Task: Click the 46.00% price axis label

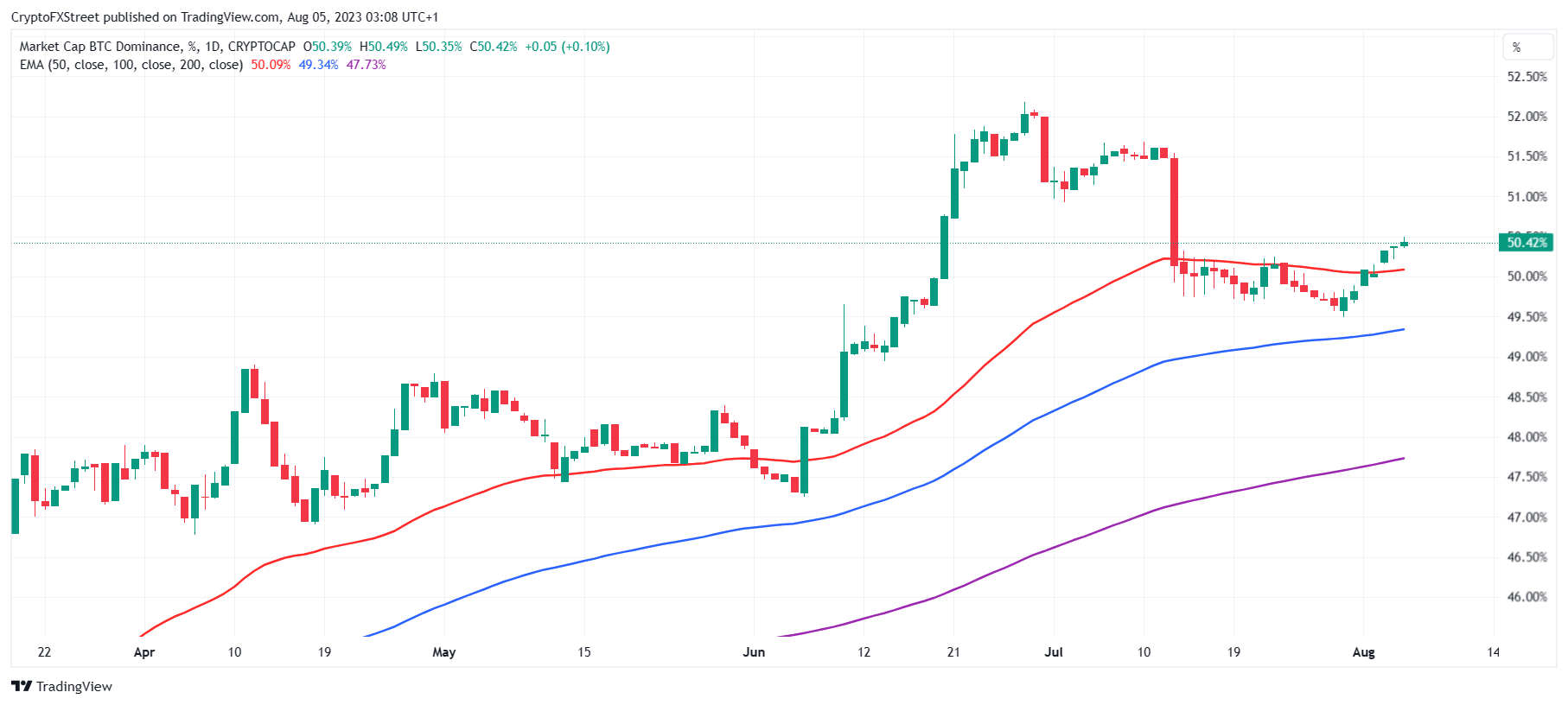Action: pyautogui.click(x=1527, y=597)
